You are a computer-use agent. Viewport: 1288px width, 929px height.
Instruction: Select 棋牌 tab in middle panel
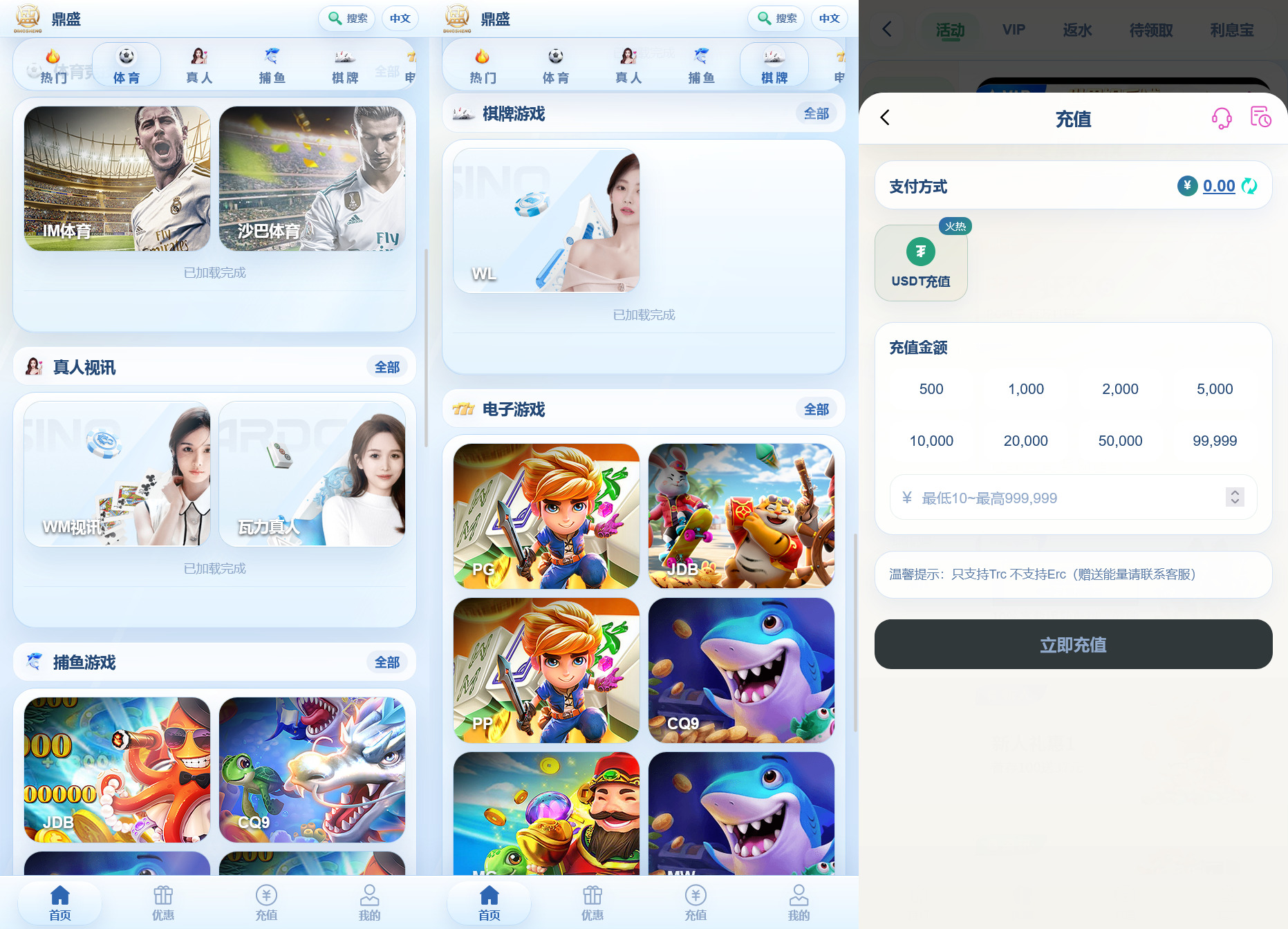click(x=774, y=65)
